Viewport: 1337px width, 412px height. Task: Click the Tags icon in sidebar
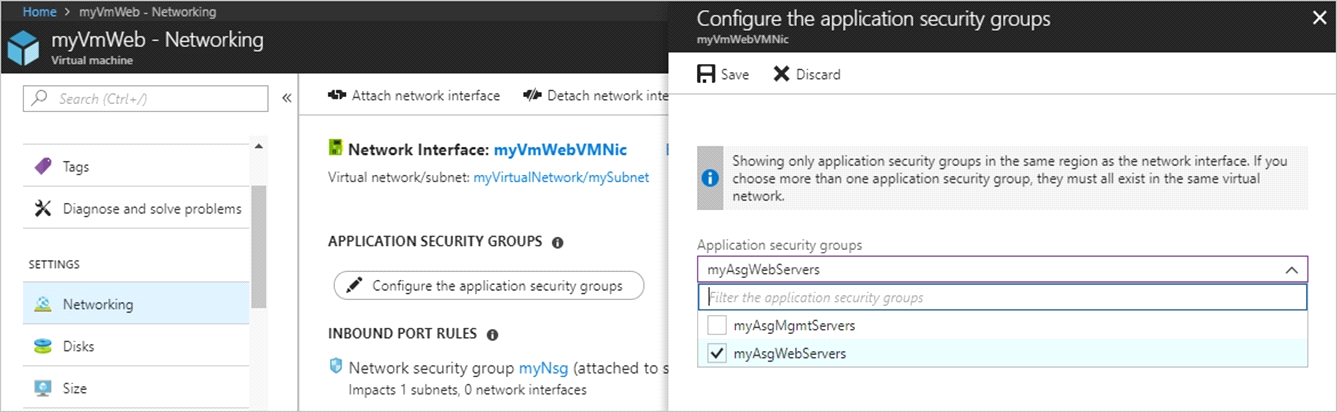pyautogui.click(x=43, y=167)
